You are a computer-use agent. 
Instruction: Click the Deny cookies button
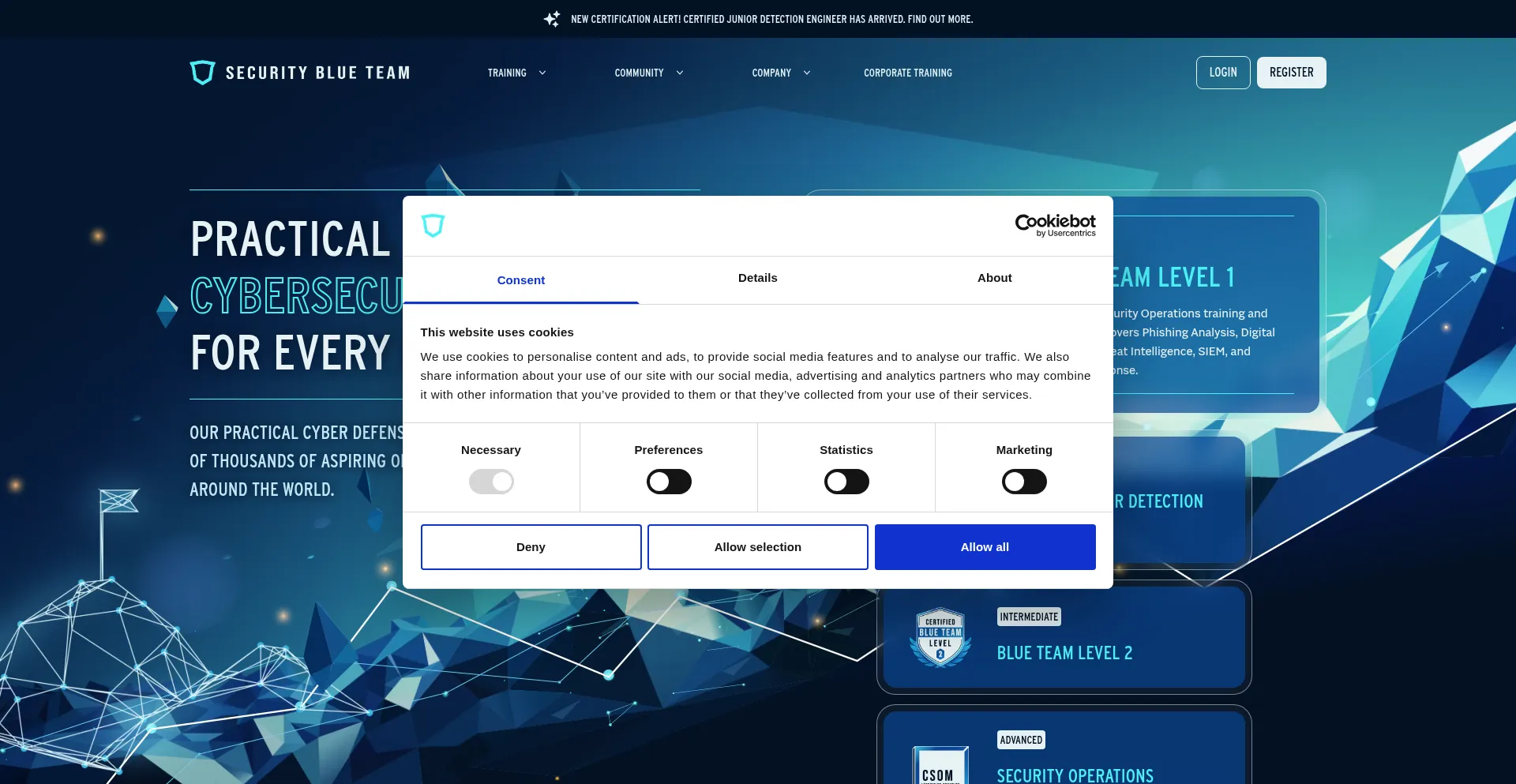click(x=531, y=547)
